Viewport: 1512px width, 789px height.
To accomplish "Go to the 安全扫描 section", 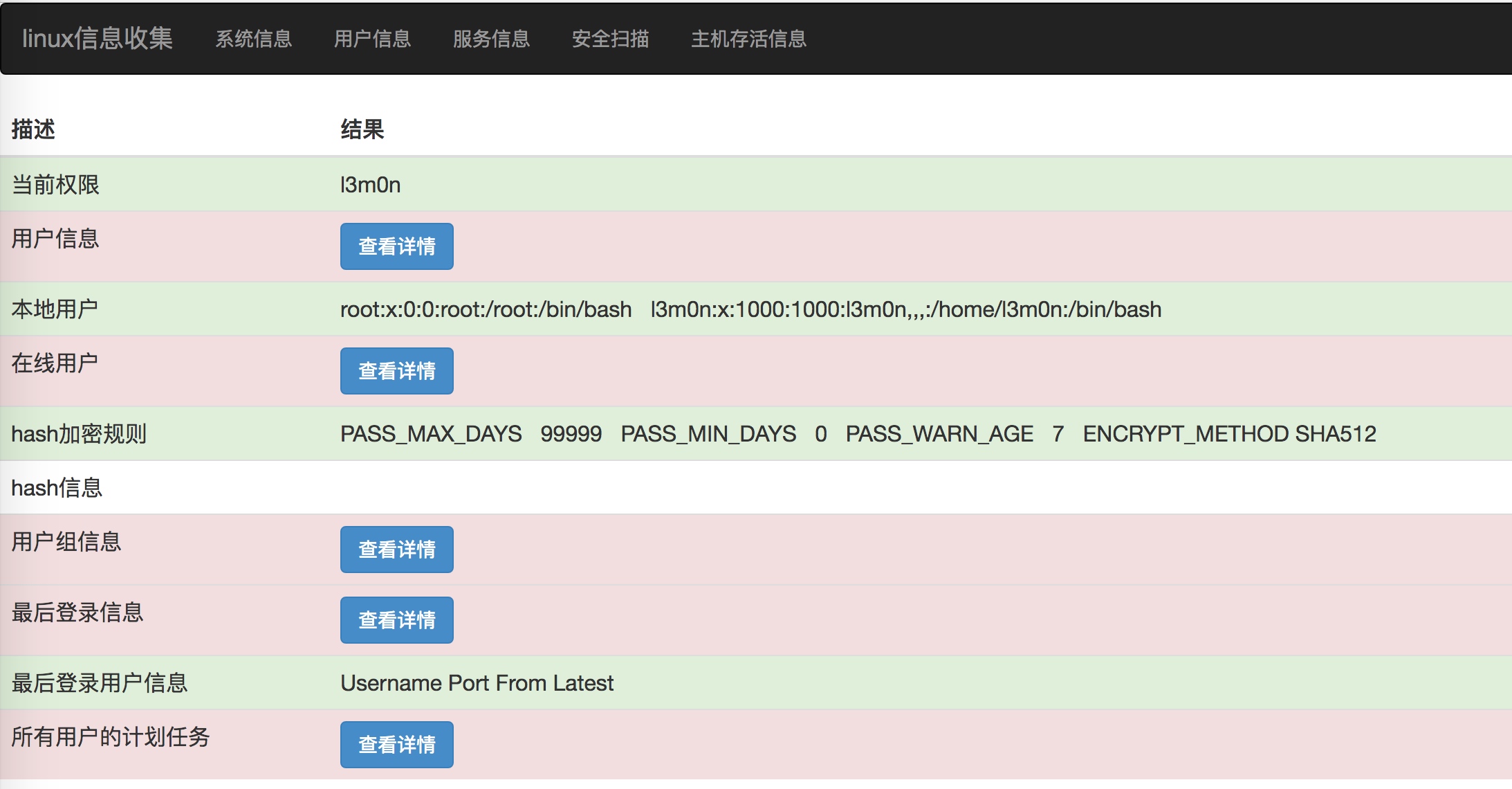I will (x=610, y=39).
